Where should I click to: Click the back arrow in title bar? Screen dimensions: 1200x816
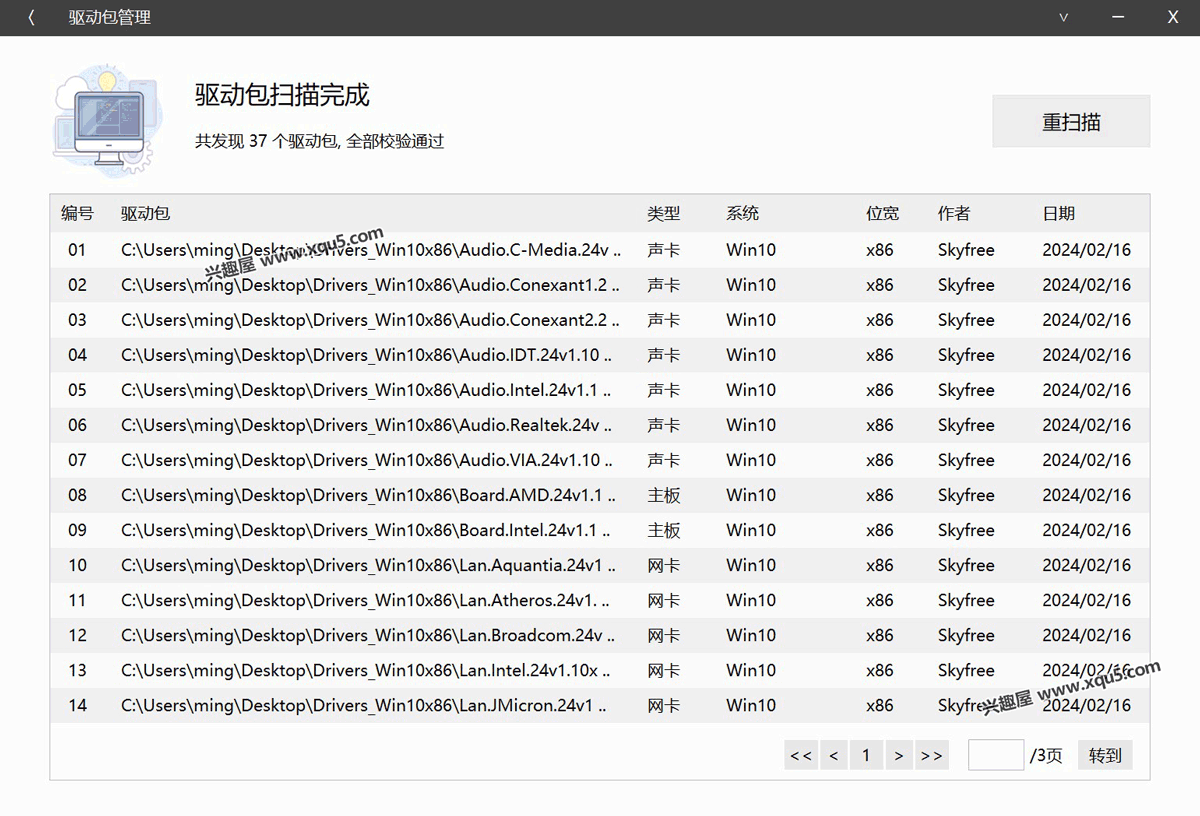(x=32, y=18)
